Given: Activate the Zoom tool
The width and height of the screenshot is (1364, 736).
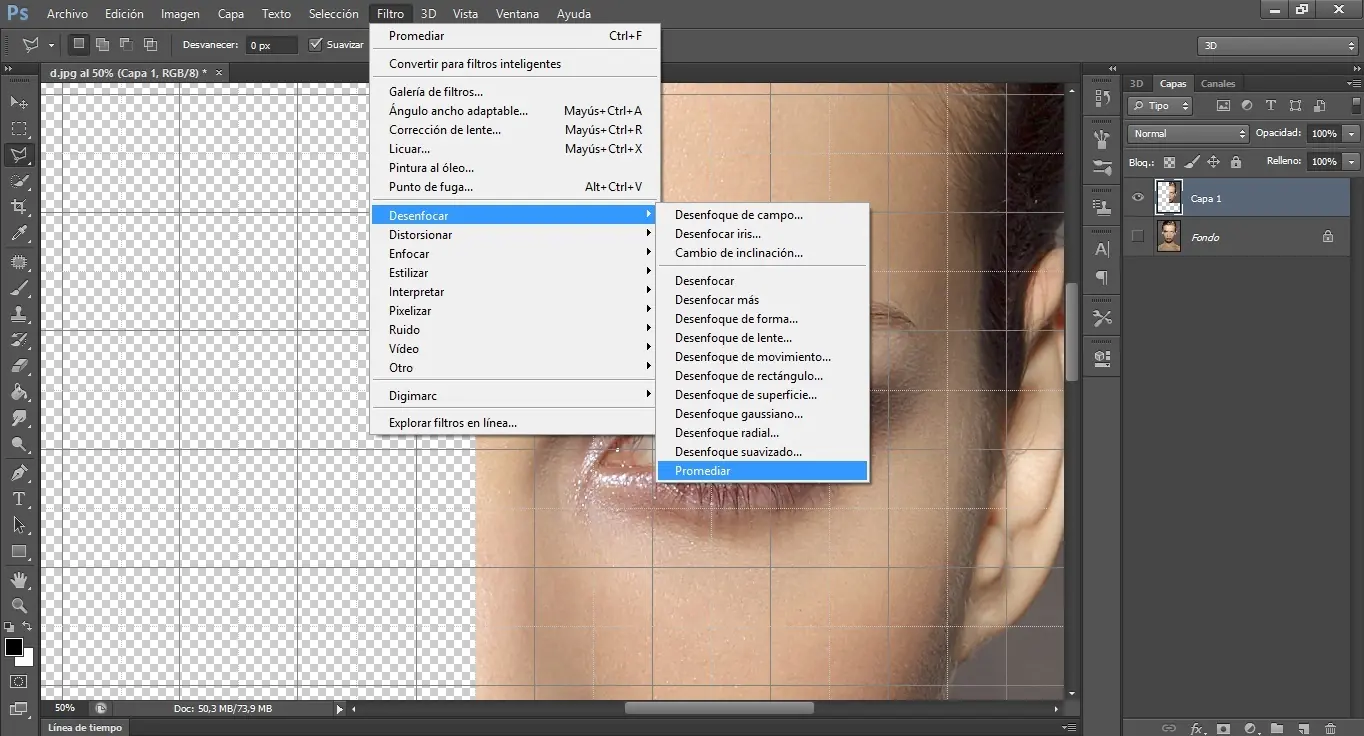Looking at the screenshot, I should pos(20,606).
